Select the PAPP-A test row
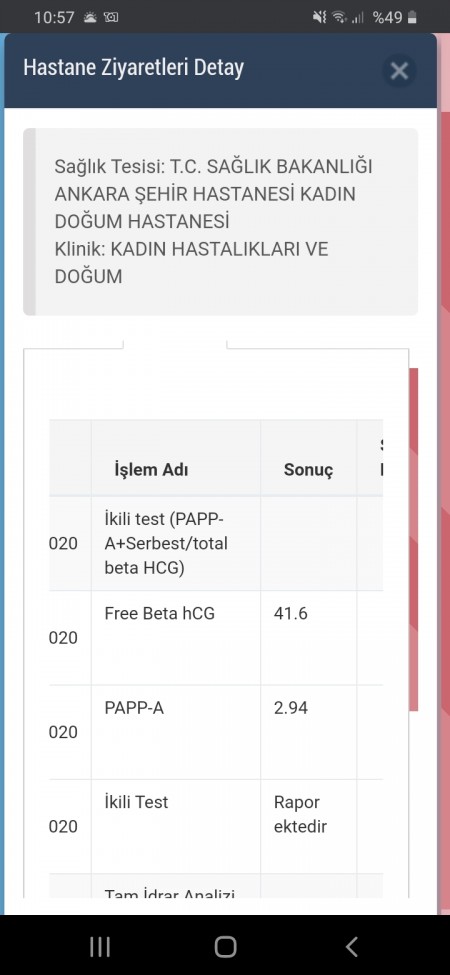450x975 pixels. [x=216, y=732]
